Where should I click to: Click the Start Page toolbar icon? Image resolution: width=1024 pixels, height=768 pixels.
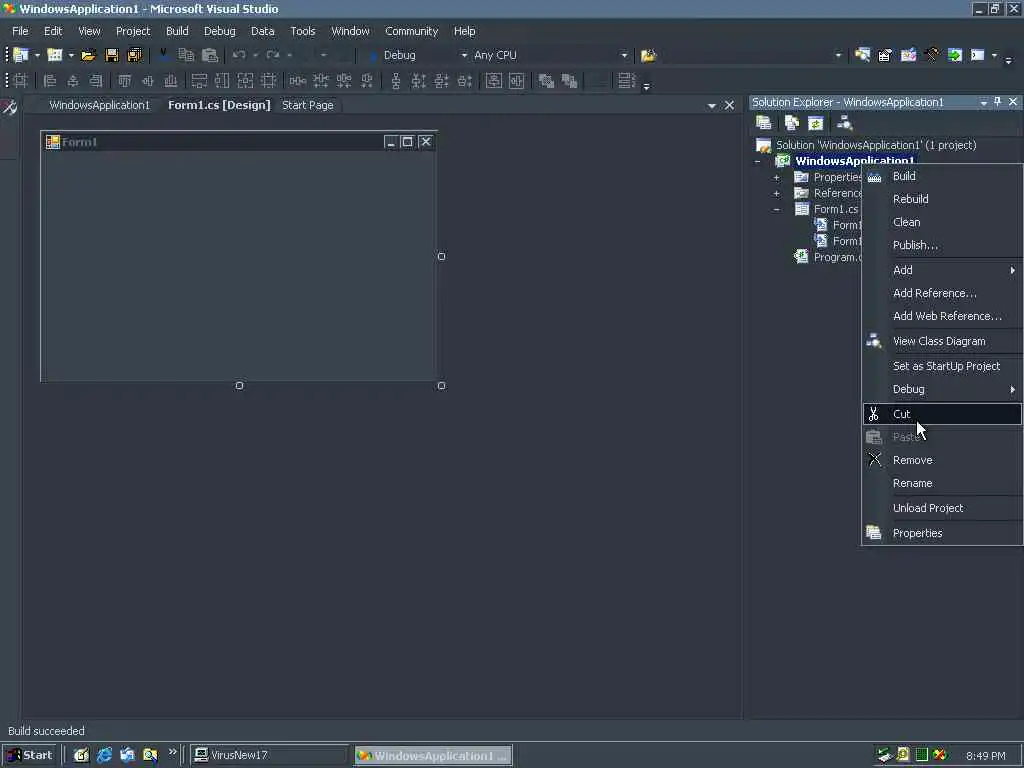click(x=955, y=56)
